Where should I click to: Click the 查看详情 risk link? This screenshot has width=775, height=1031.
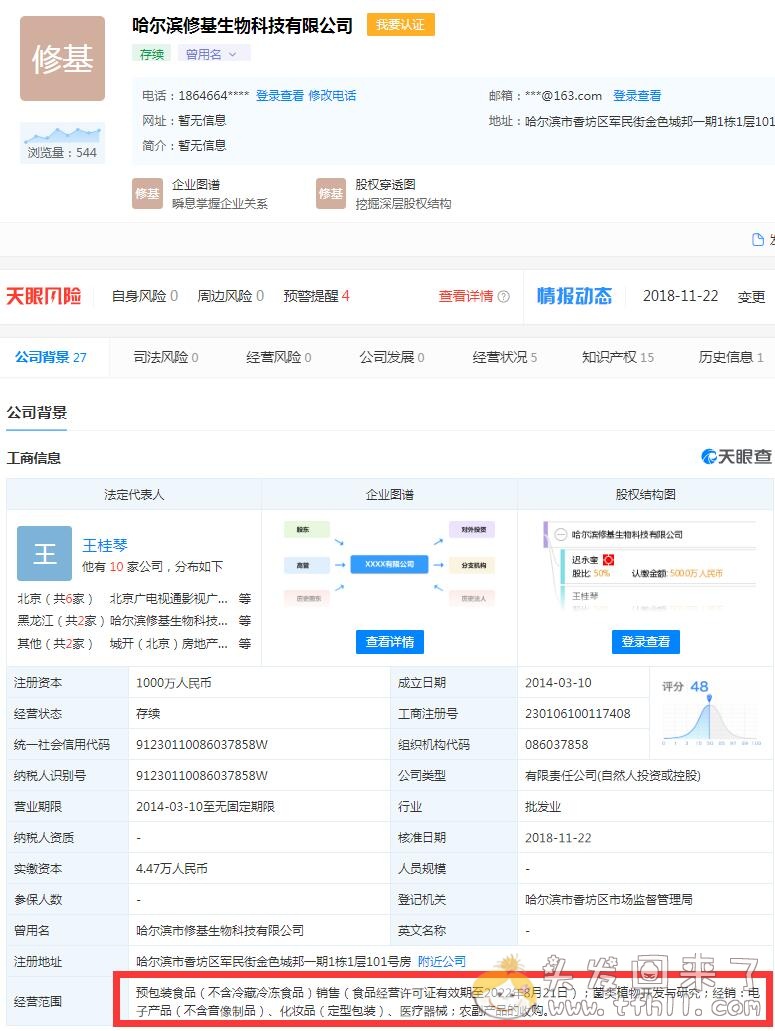(465, 296)
